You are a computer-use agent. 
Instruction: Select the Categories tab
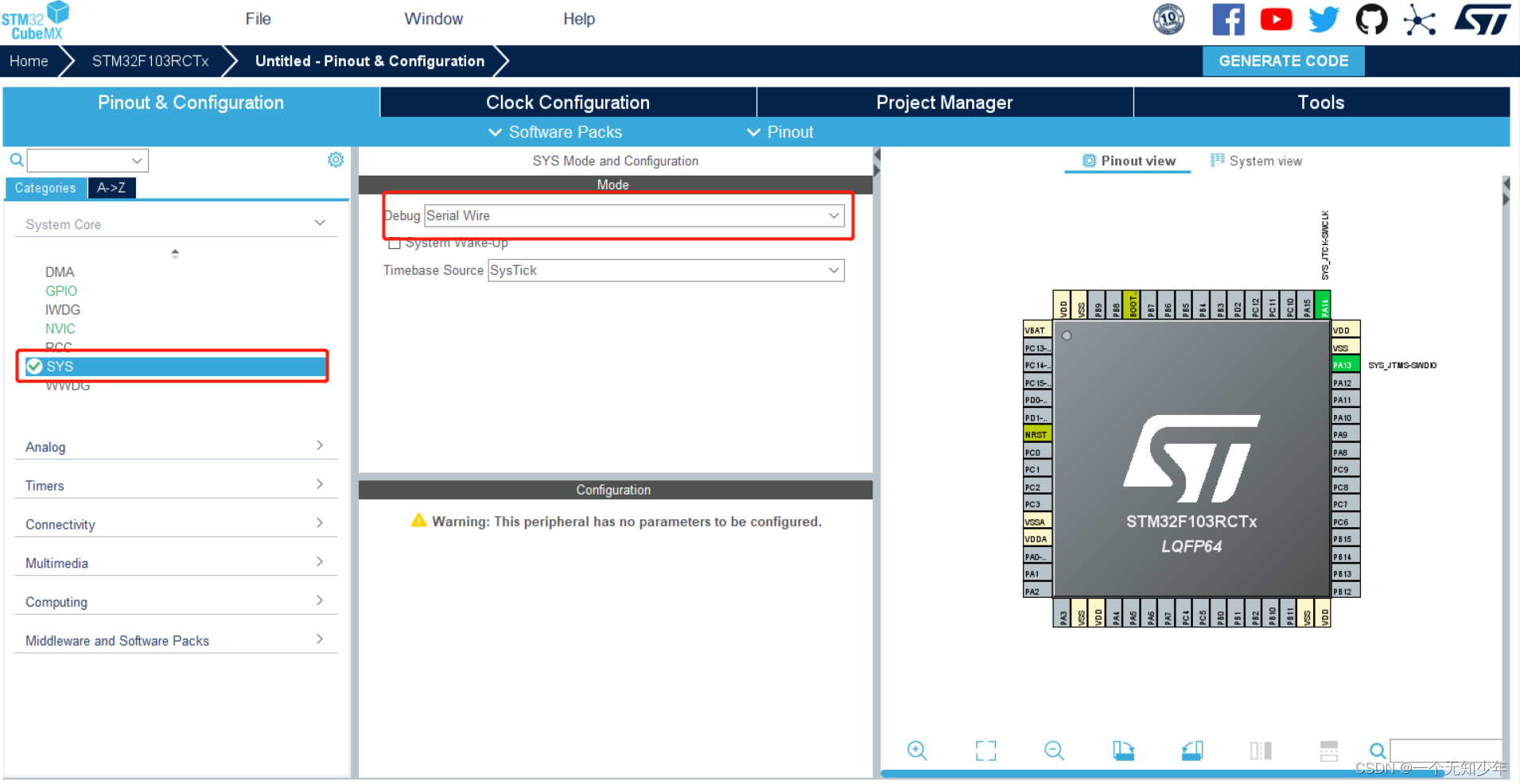(x=45, y=188)
